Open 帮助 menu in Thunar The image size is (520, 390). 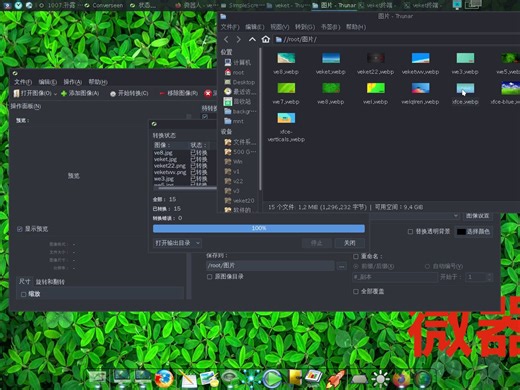tap(356, 27)
